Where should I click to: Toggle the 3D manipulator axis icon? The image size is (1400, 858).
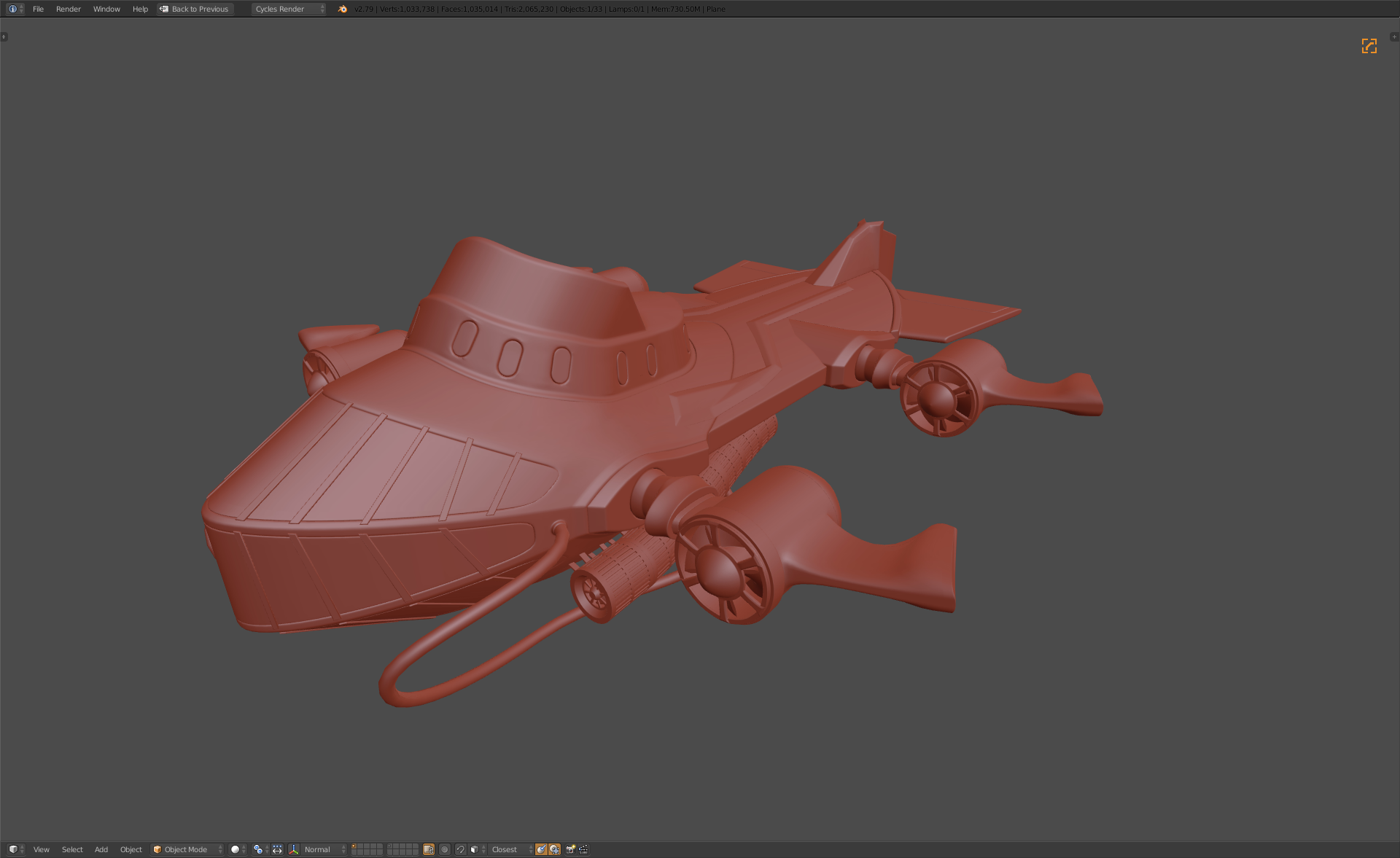click(294, 849)
